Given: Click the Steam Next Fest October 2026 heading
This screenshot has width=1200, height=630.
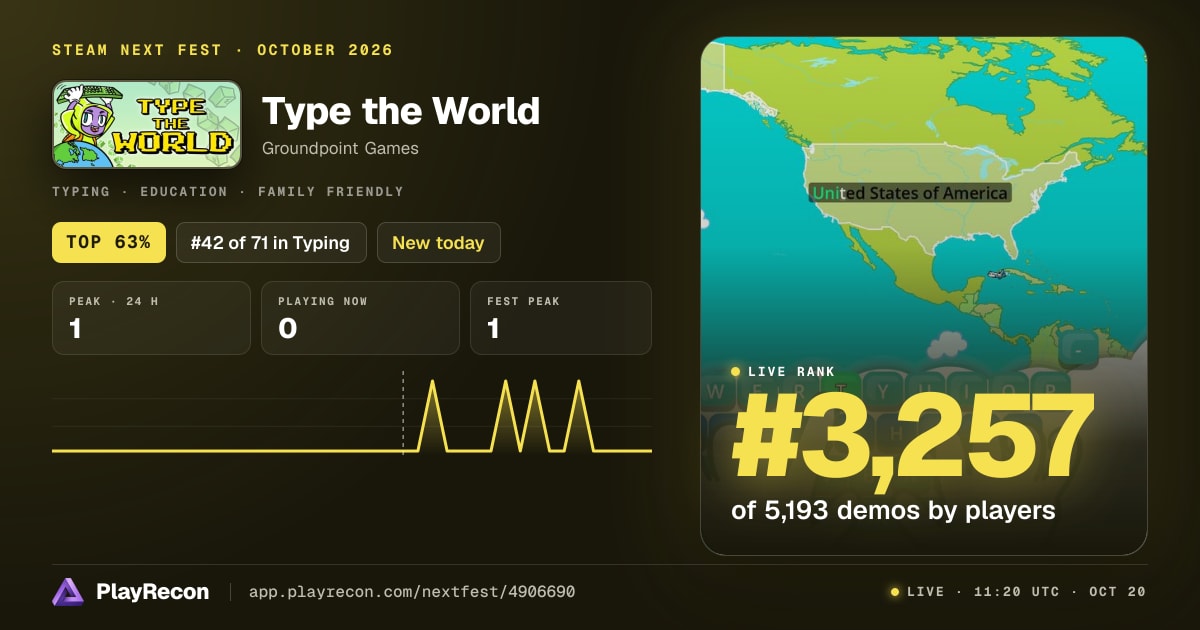Looking at the screenshot, I should (x=223, y=50).
